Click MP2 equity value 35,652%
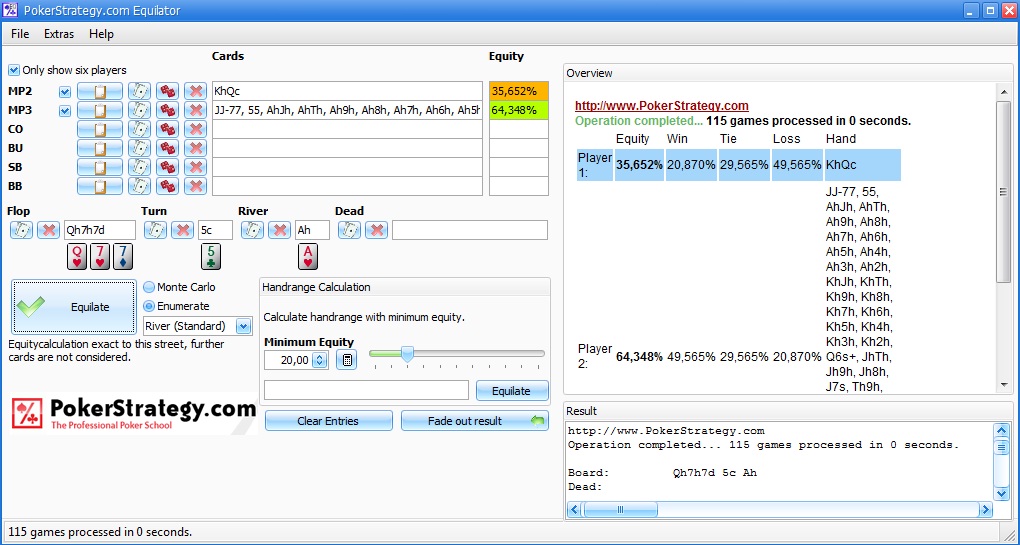This screenshot has width=1020, height=545. [x=519, y=91]
